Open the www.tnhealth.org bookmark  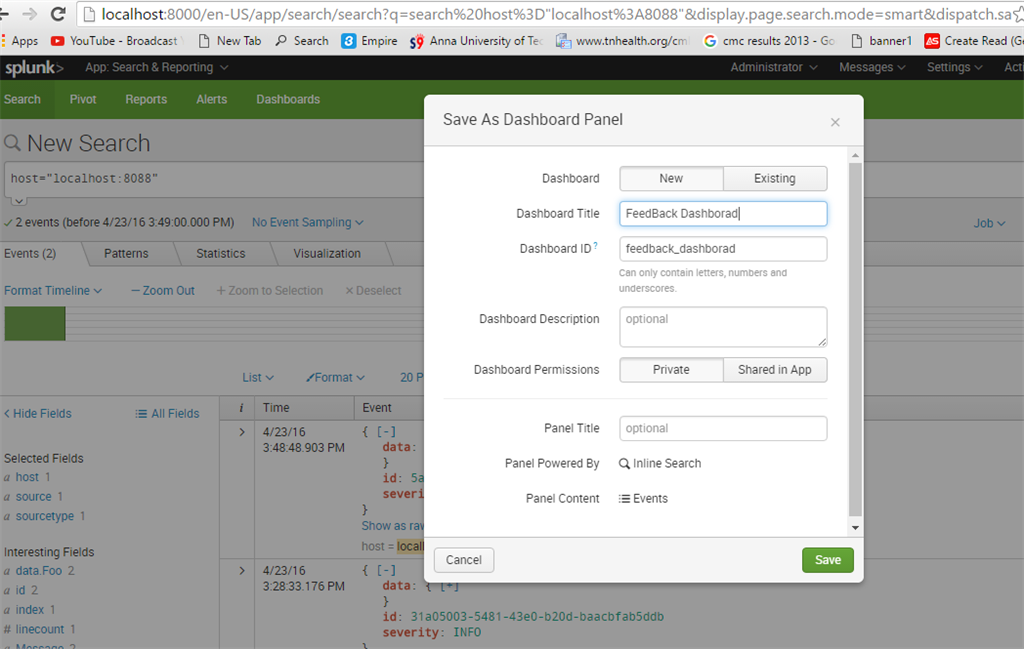point(622,40)
